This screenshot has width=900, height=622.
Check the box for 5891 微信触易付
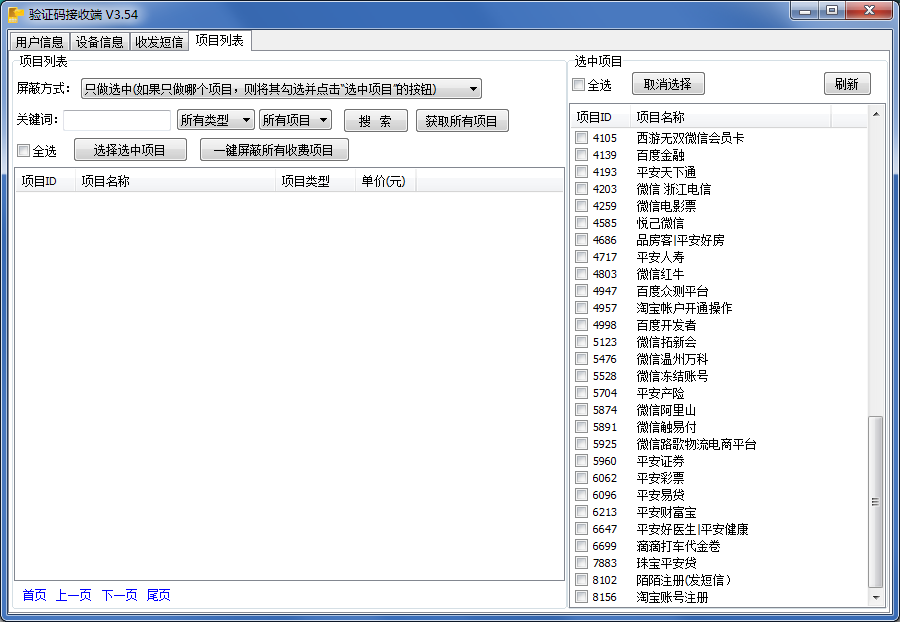click(x=581, y=427)
